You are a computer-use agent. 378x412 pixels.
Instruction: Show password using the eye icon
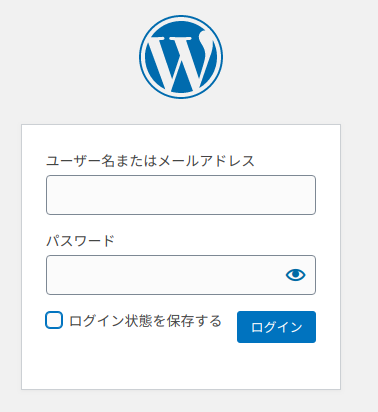pyautogui.click(x=295, y=275)
